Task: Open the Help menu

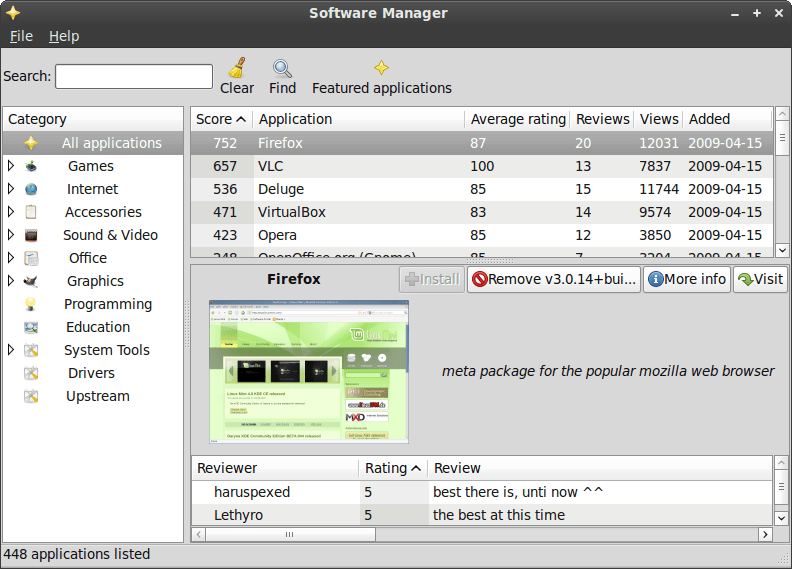Action: (64, 36)
